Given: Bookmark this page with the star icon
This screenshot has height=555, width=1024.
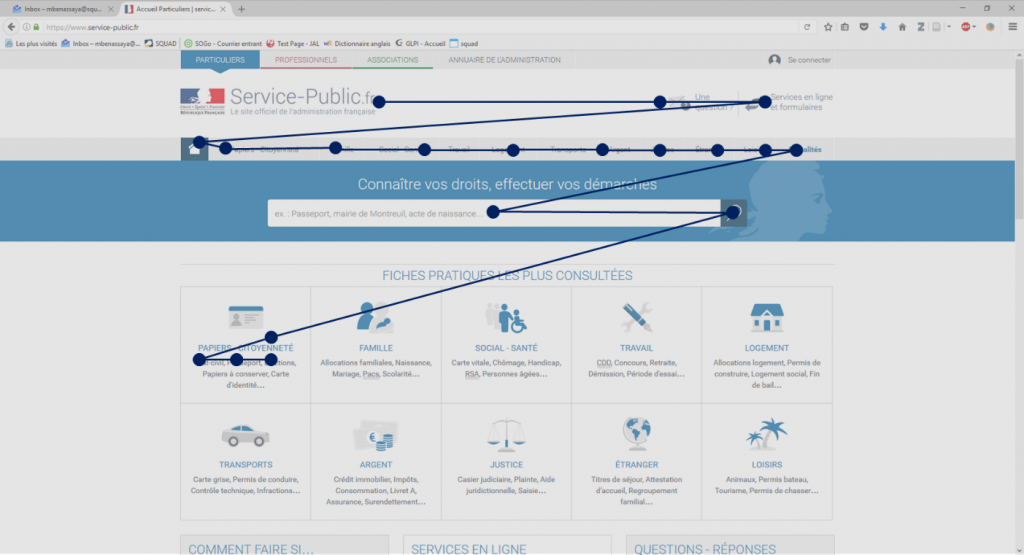Looking at the screenshot, I should pyautogui.click(x=828, y=27).
